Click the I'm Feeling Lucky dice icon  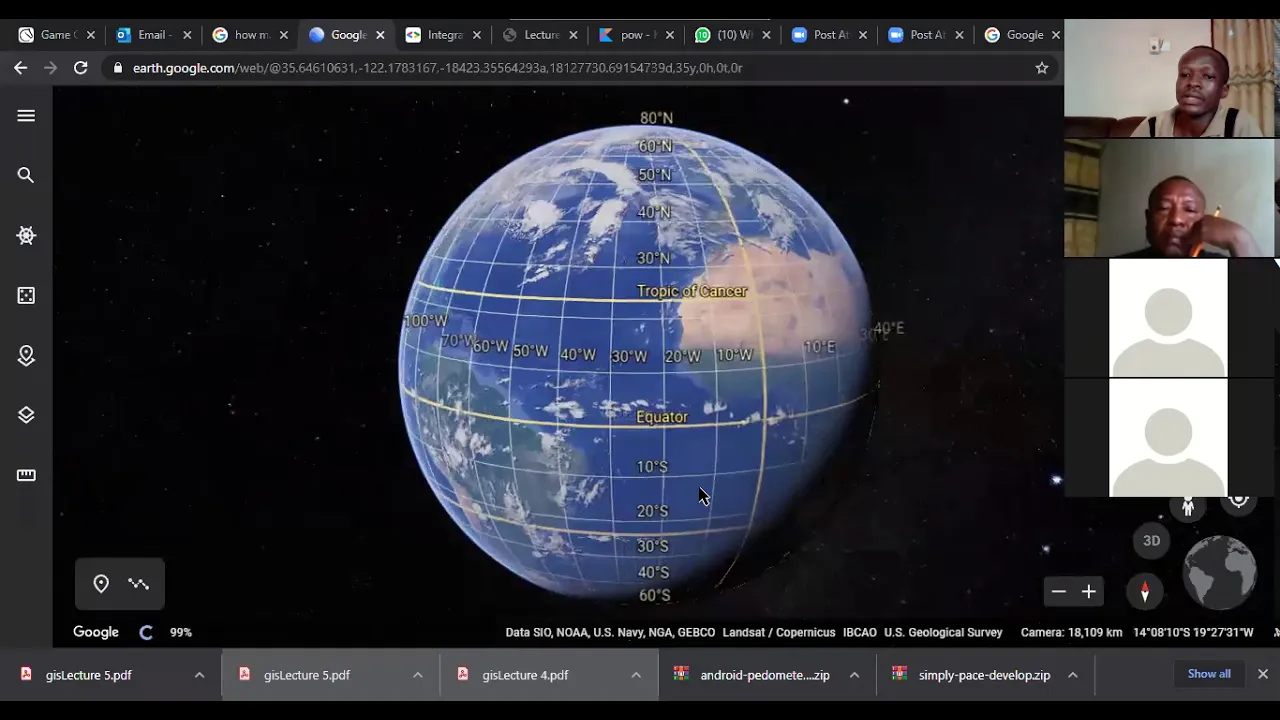(x=26, y=295)
